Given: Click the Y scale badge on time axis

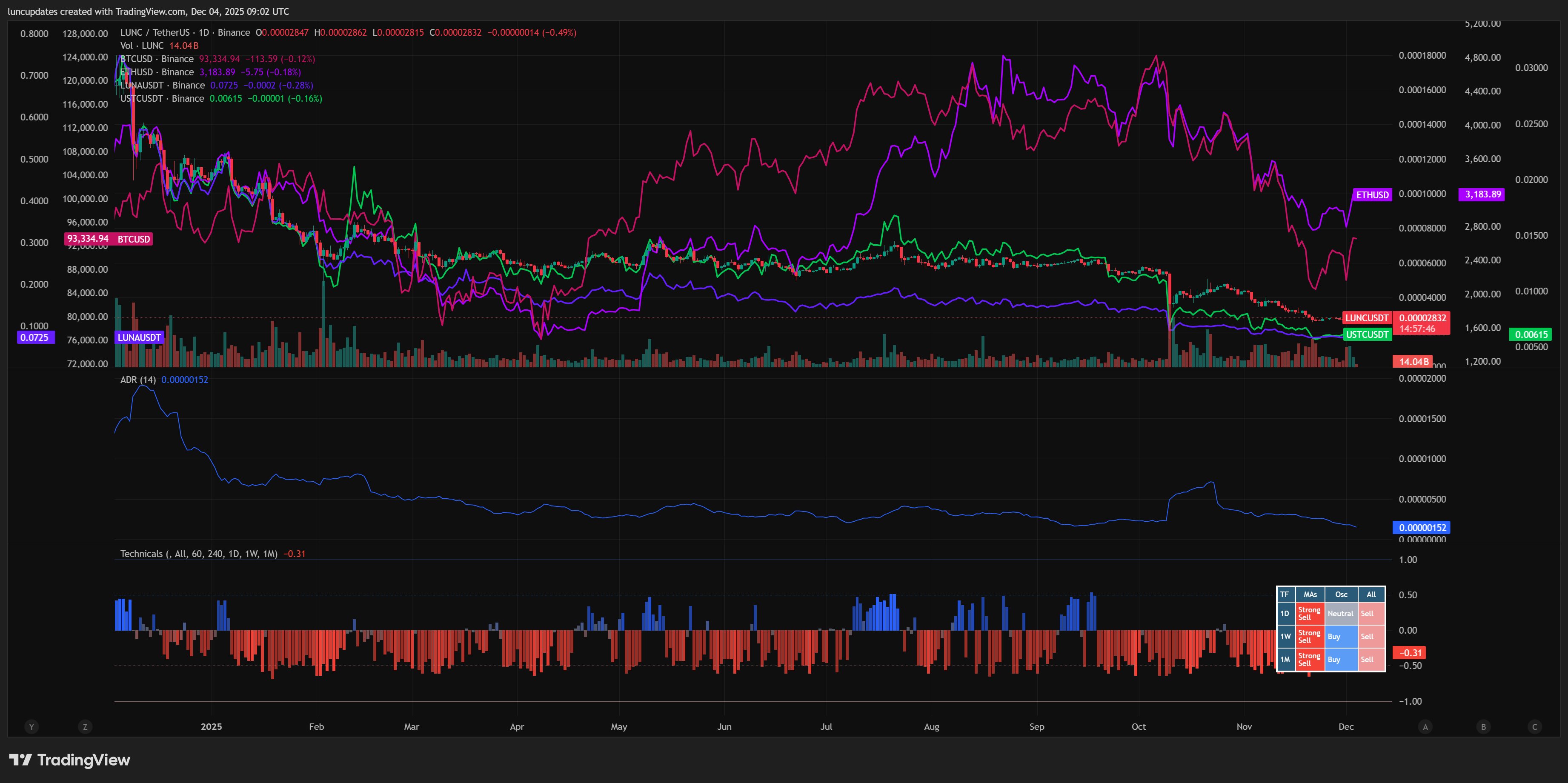Looking at the screenshot, I should tap(31, 726).
